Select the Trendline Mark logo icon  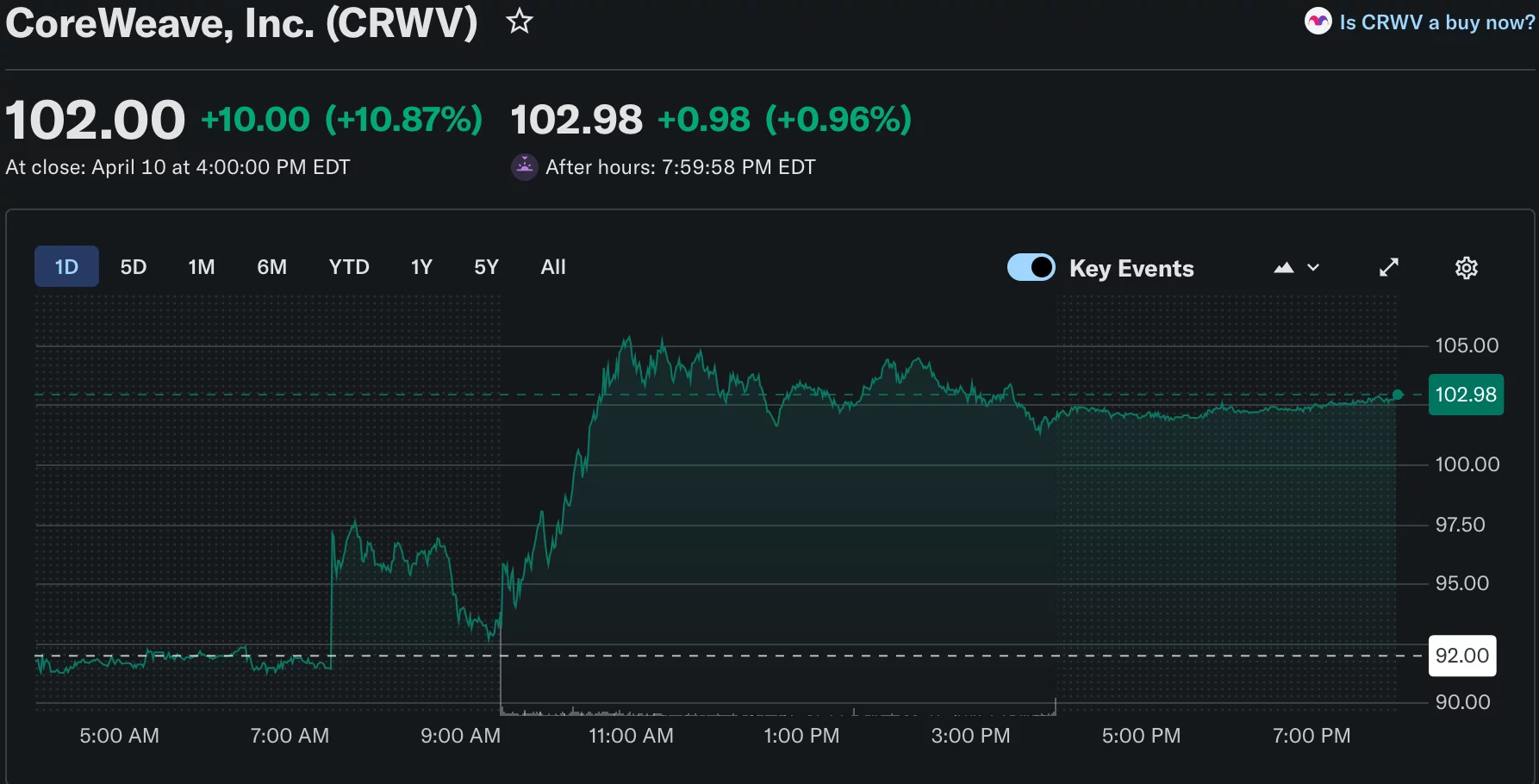coord(1318,22)
